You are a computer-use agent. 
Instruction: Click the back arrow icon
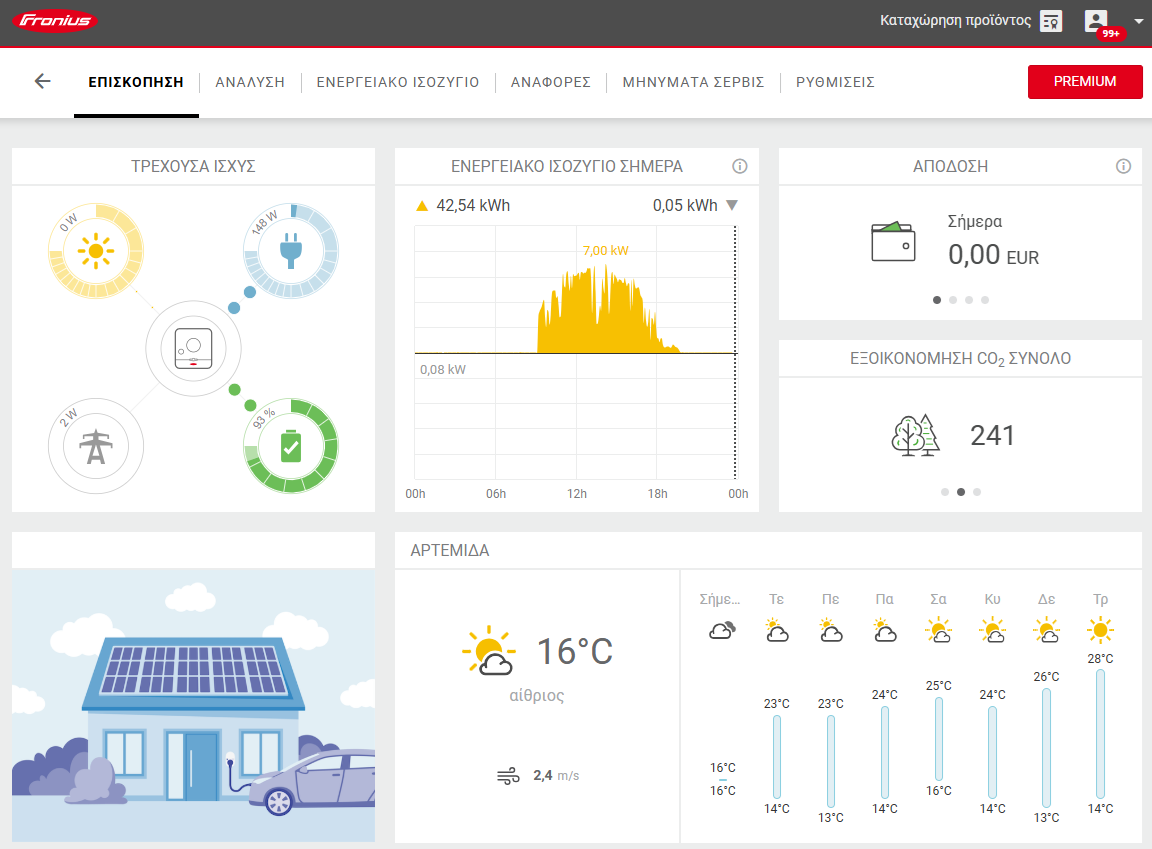[42, 81]
